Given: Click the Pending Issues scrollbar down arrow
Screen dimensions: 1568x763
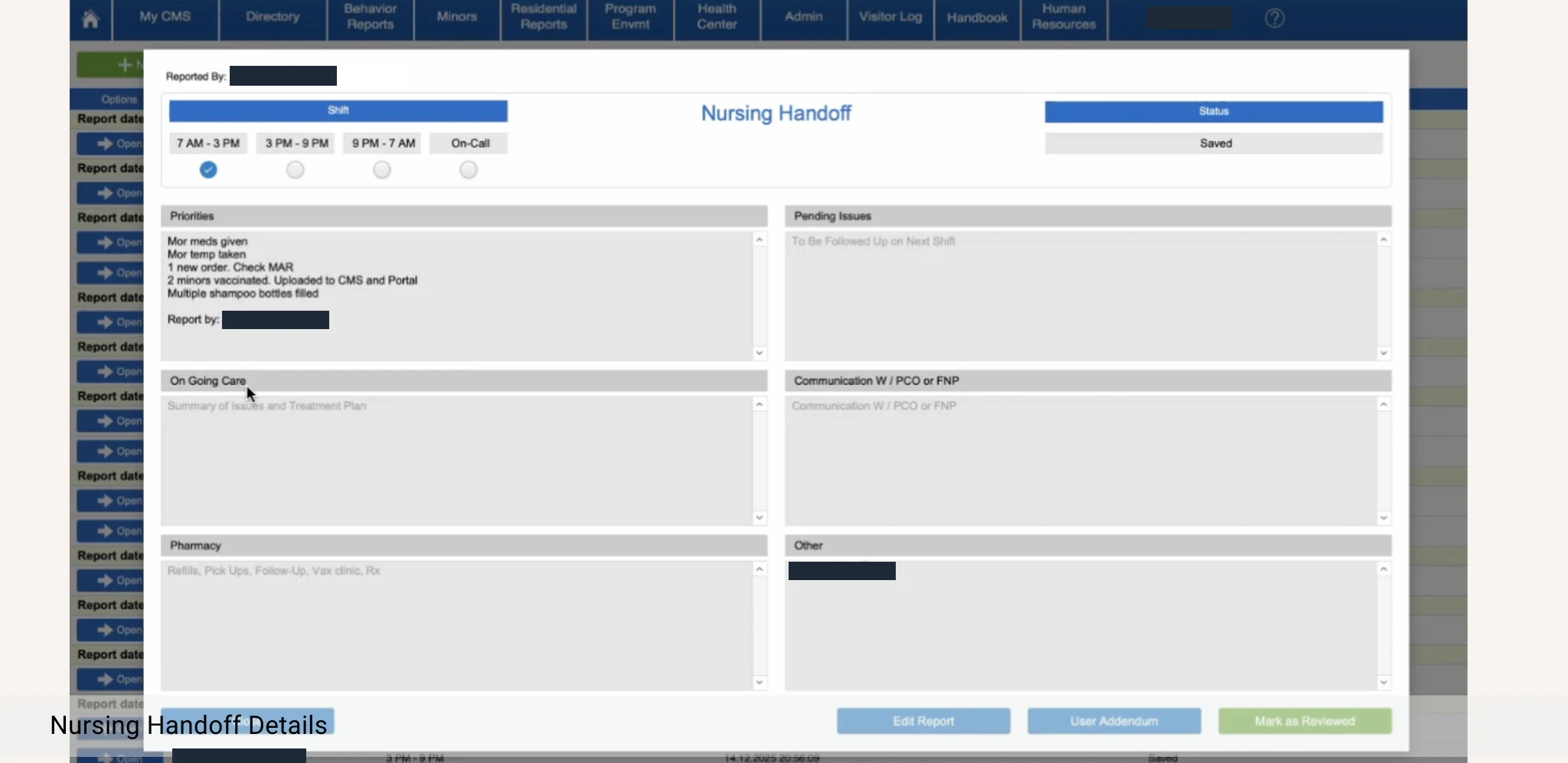Looking at the screenshot, I should click(1383, 353).
